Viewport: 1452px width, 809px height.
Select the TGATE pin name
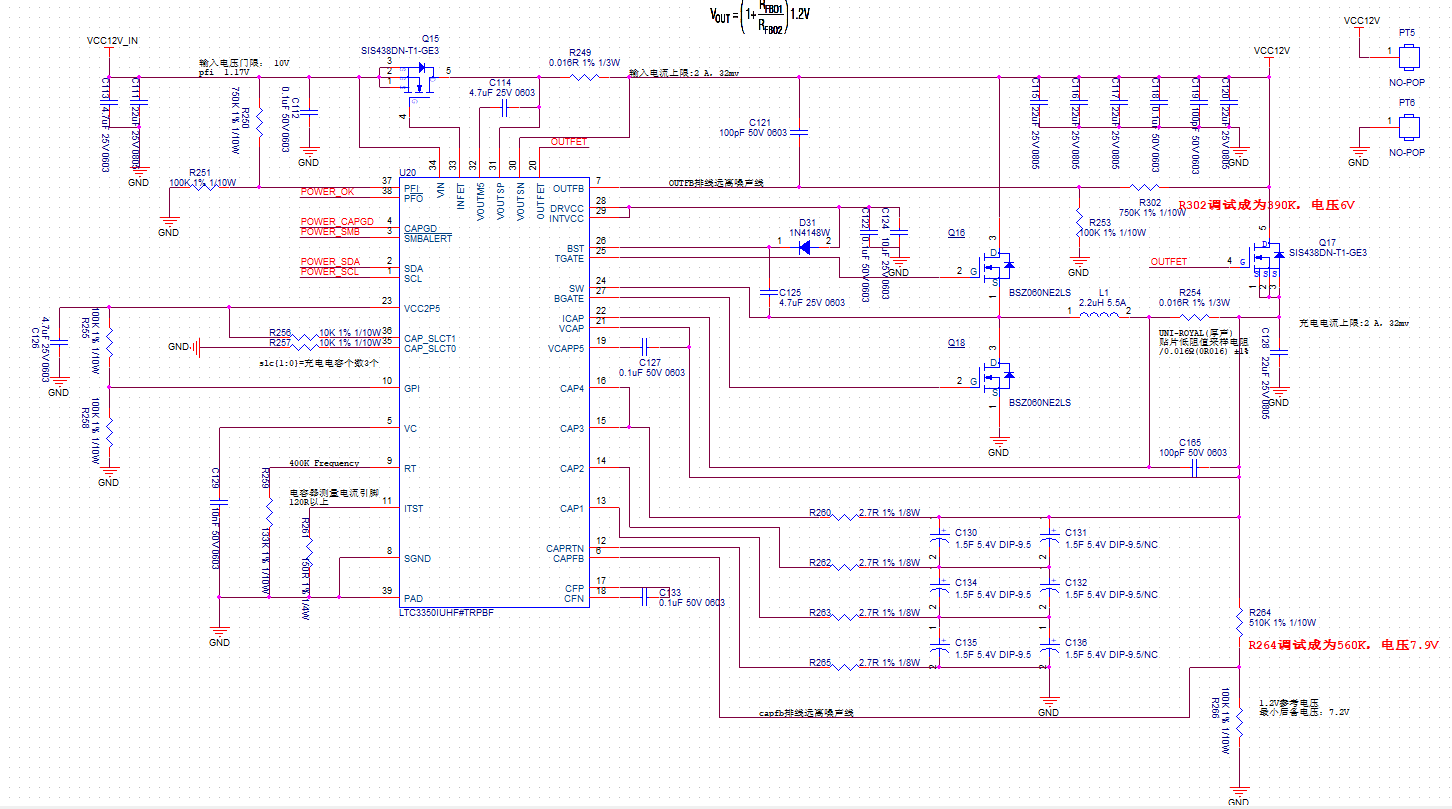coord(570,258)
